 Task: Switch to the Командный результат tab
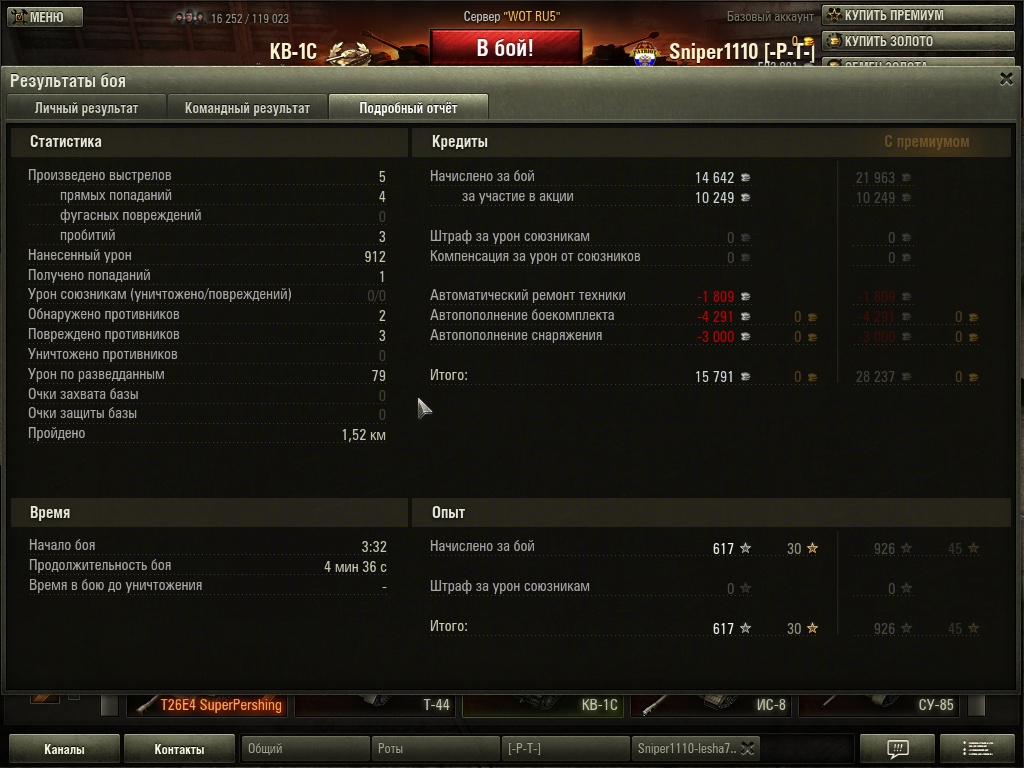click(247, 108)
